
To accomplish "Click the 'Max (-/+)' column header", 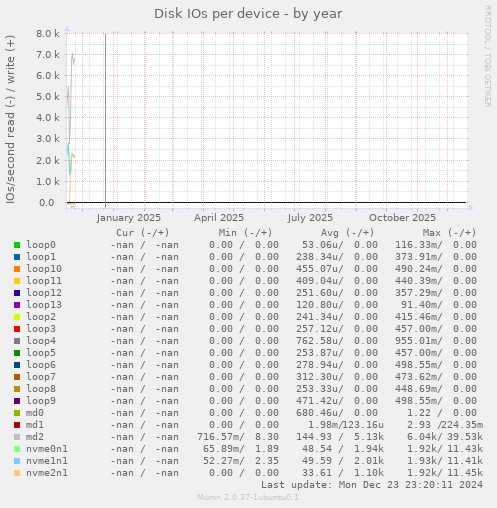I will tap(450, 232).
